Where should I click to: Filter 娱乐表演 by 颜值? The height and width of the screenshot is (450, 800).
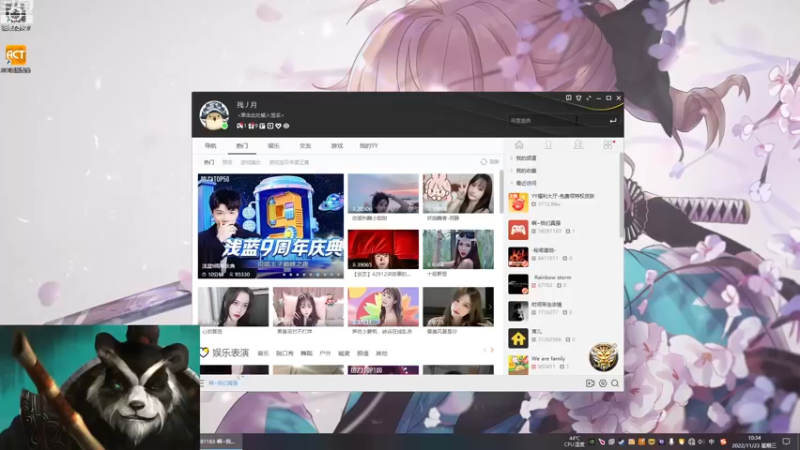(363, 353)
